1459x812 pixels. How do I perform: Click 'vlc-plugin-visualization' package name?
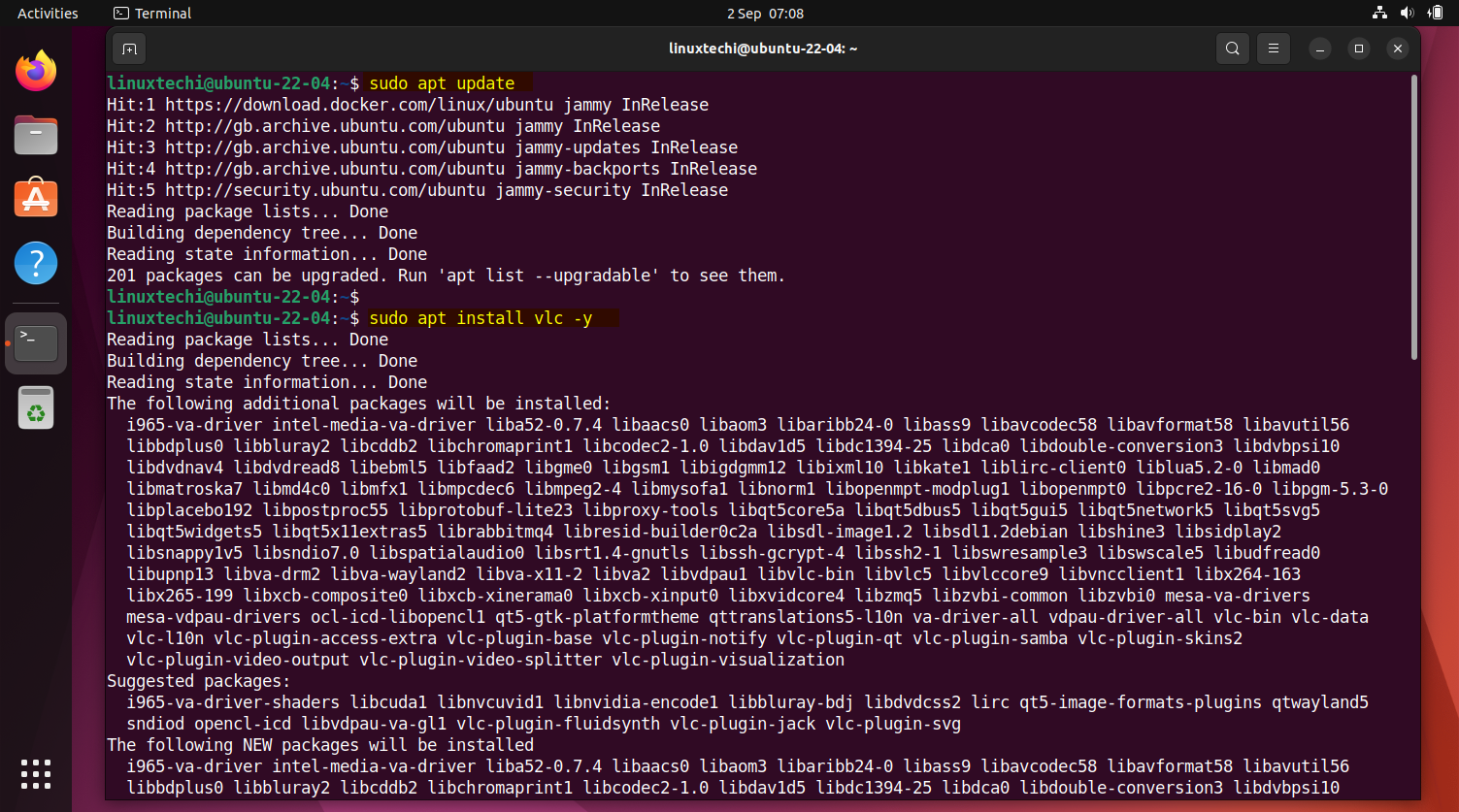[x=728, y=660]
